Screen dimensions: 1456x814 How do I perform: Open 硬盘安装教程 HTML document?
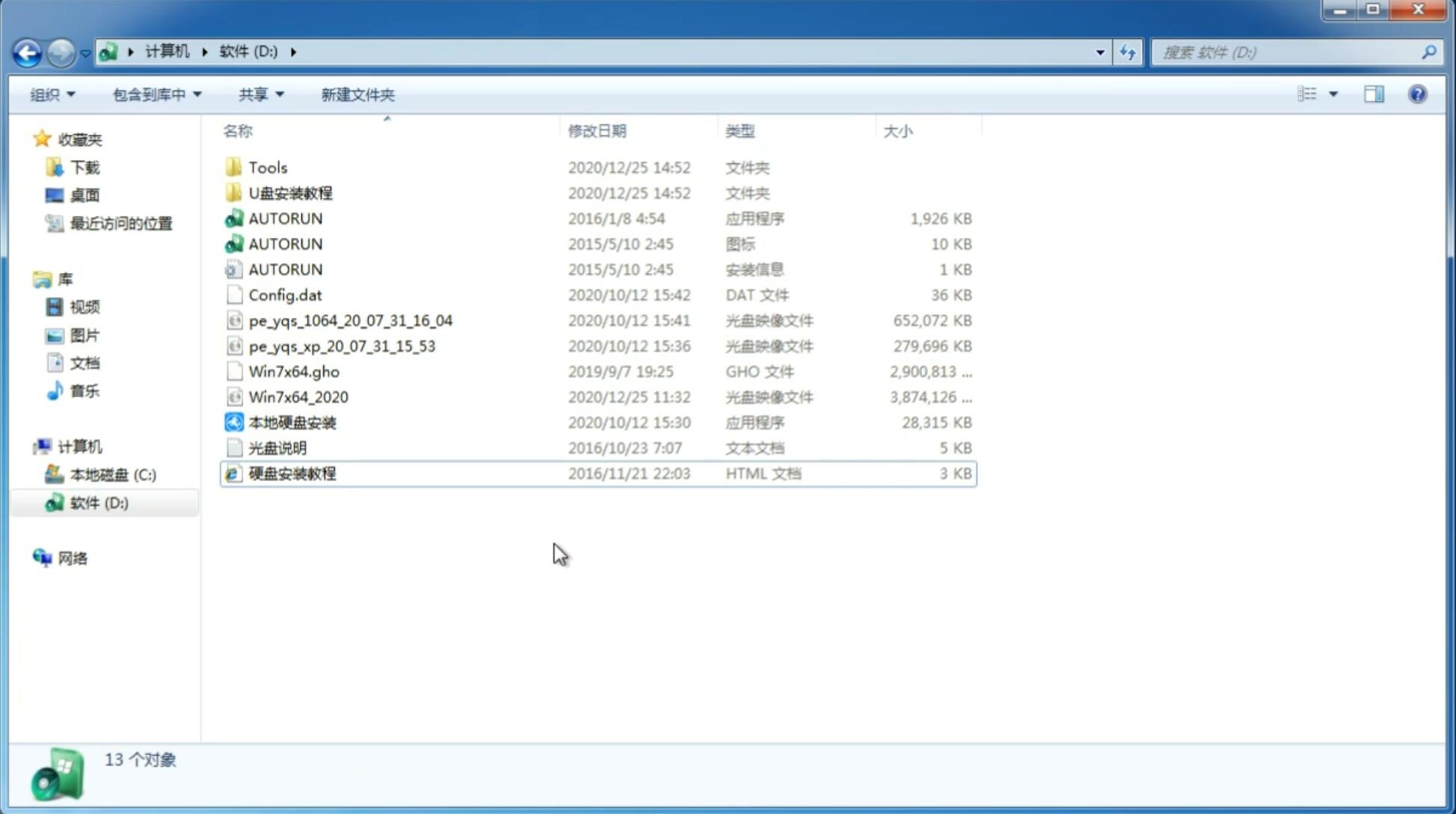pos(291,473)
